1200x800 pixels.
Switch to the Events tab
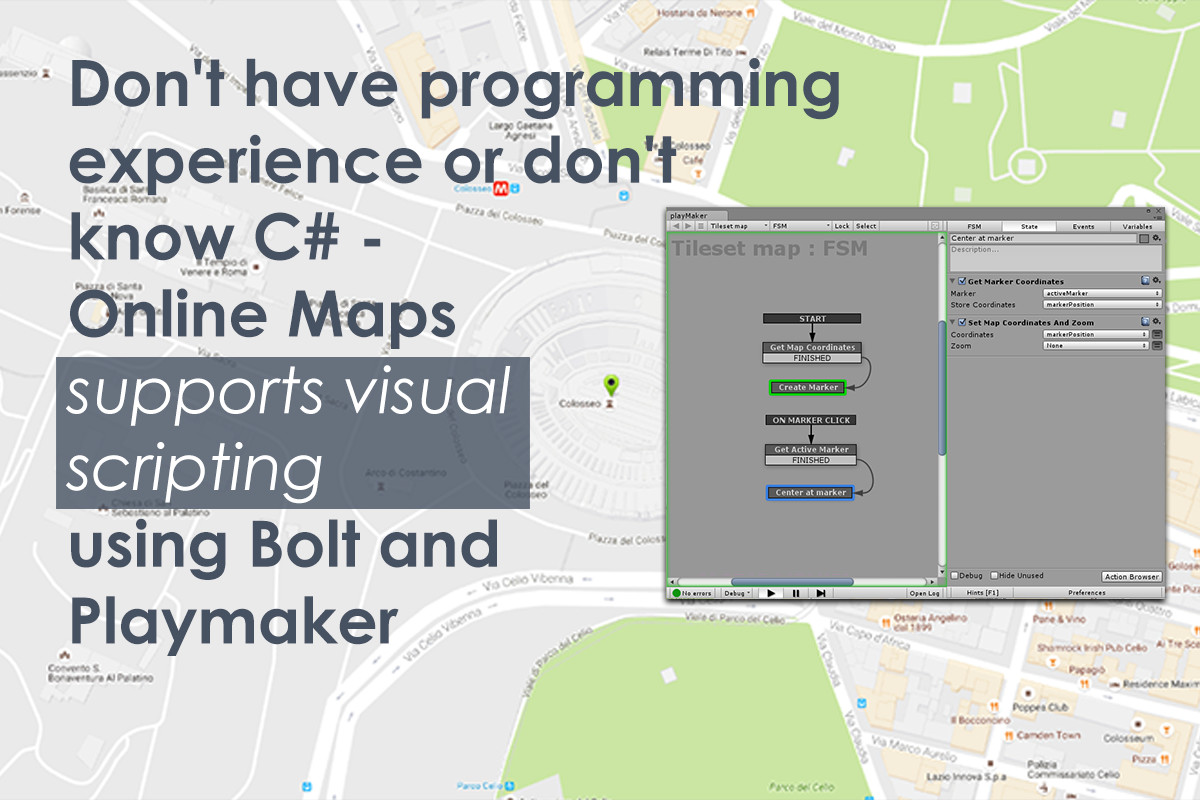[1083, 226]
